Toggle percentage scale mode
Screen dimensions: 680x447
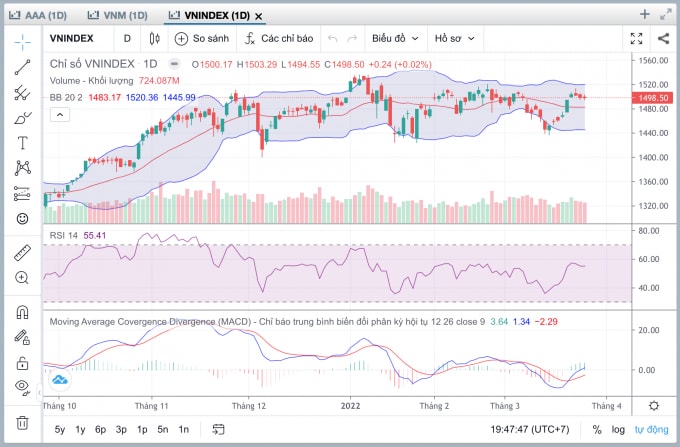point(597,430)
